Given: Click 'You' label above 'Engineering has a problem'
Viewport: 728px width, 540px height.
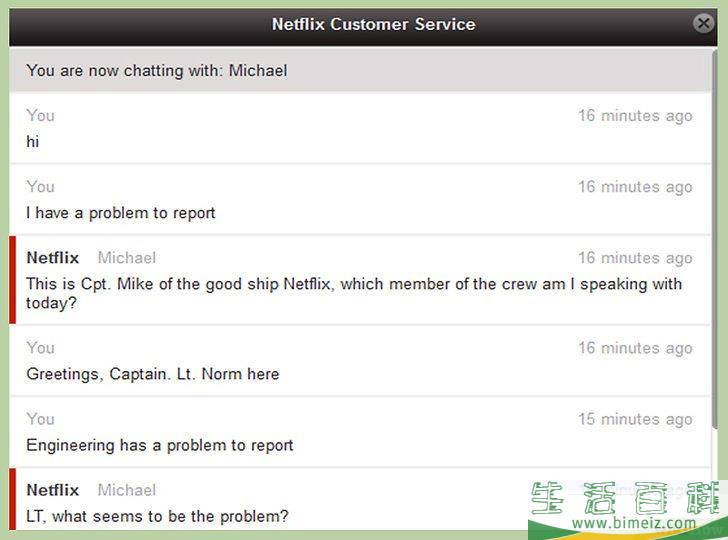Looking at the screenshot, I should (40, 419).
